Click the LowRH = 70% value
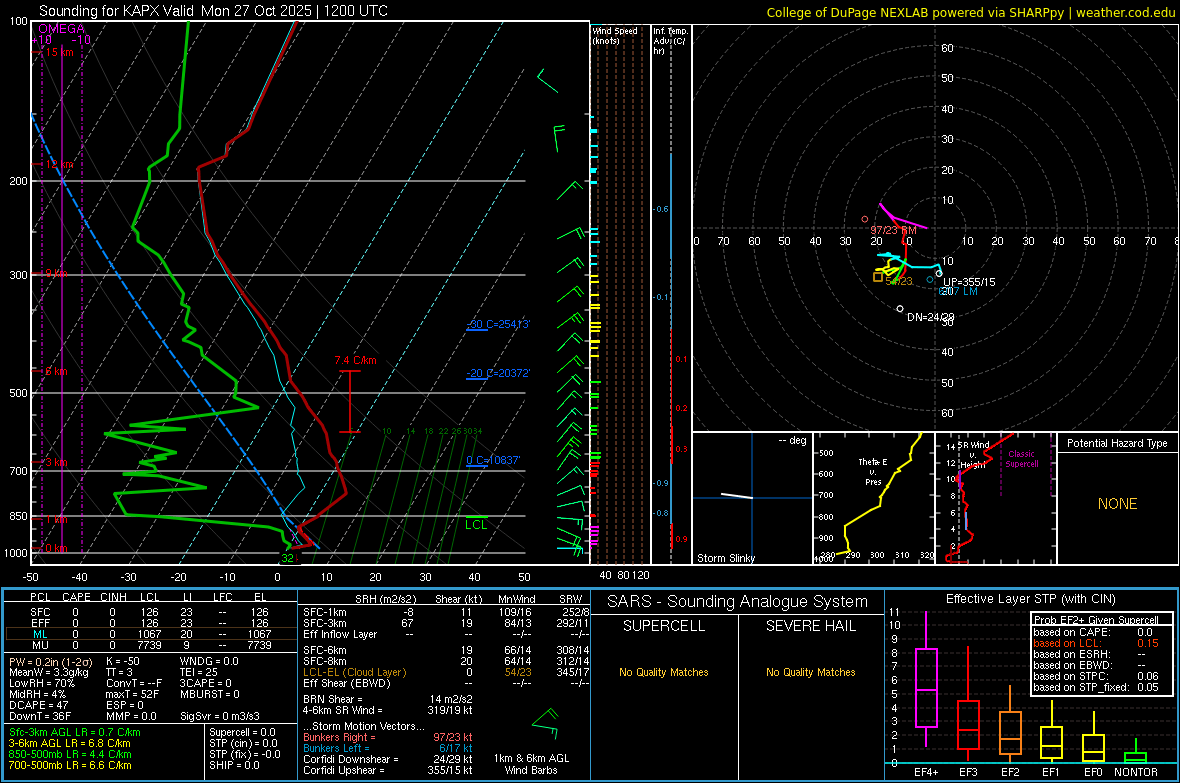This screenshot has width=1180, height=783. (42, 683)
